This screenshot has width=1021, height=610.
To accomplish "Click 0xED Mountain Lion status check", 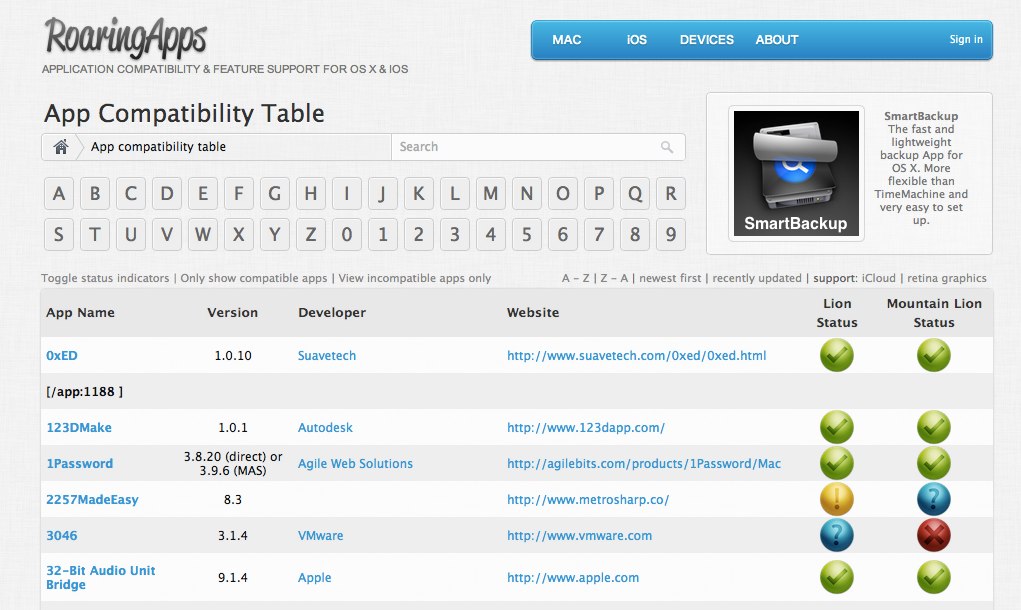I will click(x=934, y=355).
